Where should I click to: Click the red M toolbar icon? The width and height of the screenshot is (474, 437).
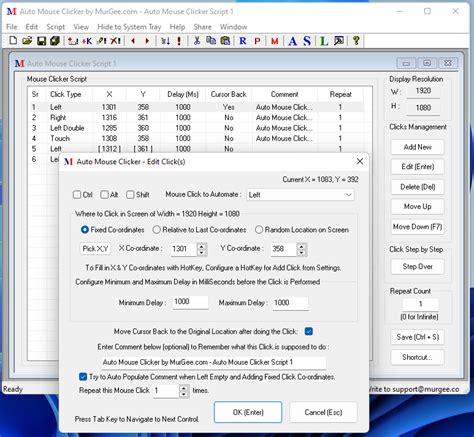pos(275,41)
